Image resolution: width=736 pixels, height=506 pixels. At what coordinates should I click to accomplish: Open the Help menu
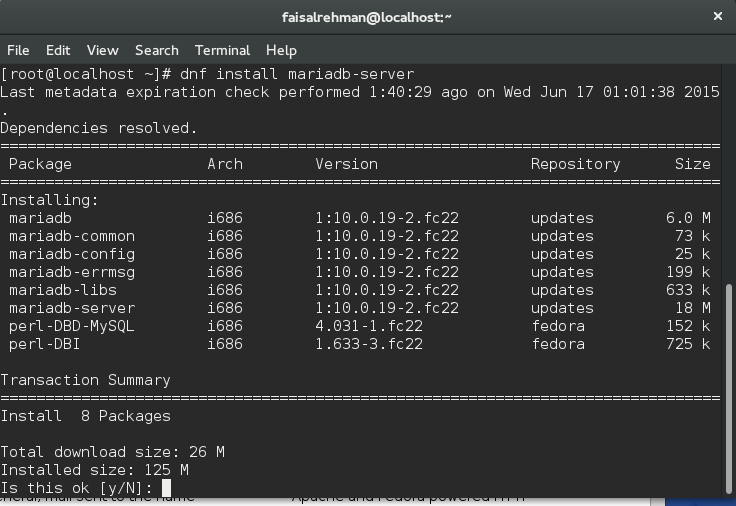[281, 50]
